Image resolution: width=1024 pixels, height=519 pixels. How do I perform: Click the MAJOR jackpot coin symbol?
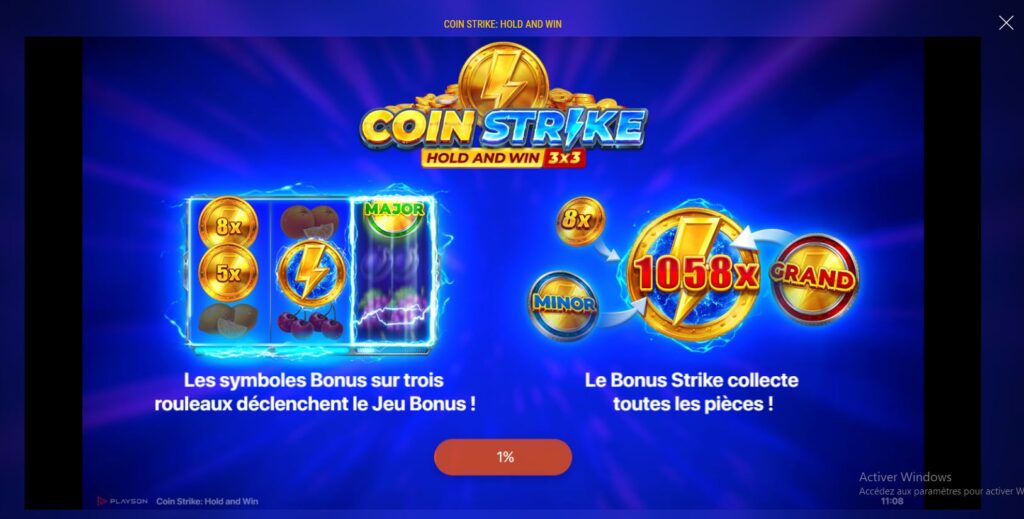click(394, 215)
